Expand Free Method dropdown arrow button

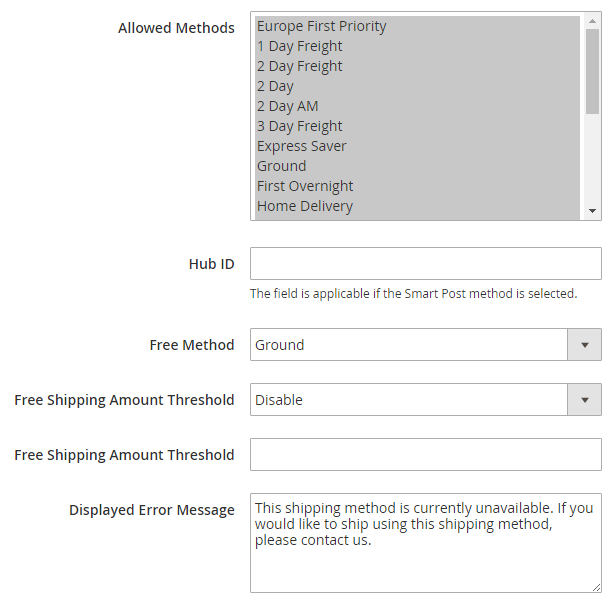tap(584, 345)
